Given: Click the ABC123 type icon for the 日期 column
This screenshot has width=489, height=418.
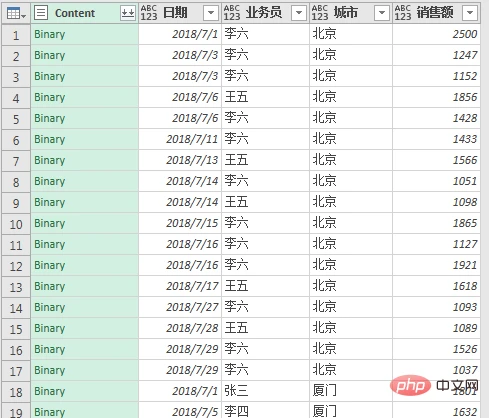Looking at the screenshot, I should (149, 13).
